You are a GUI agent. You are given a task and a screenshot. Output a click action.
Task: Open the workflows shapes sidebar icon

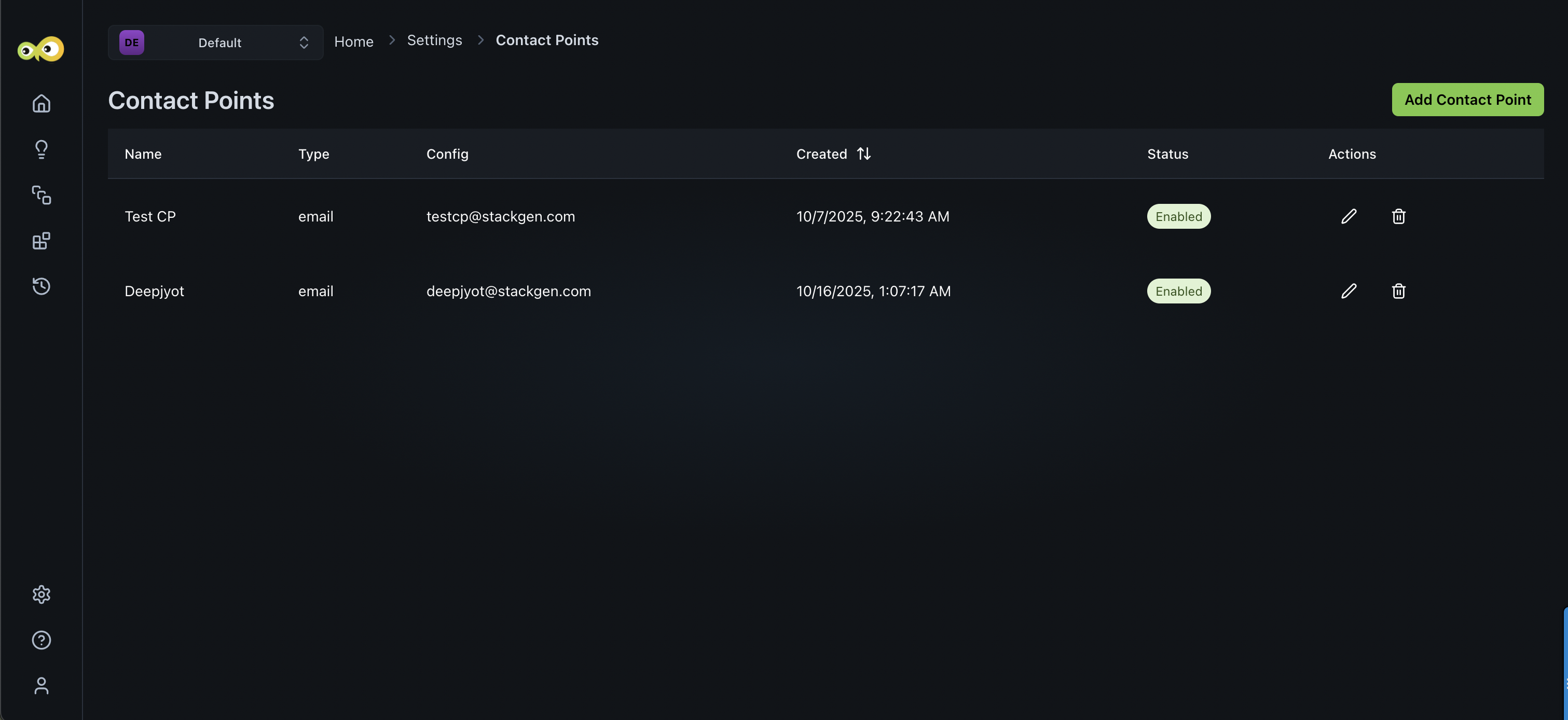click(42, 195)
